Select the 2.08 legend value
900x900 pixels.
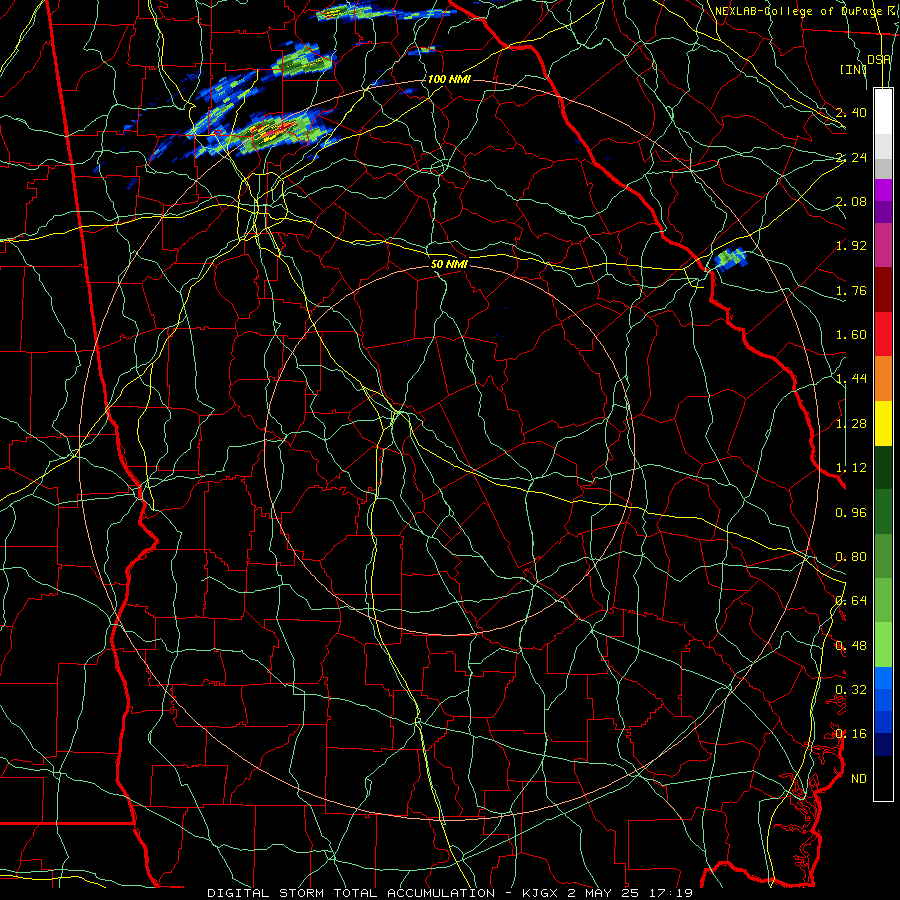[851, 201]
